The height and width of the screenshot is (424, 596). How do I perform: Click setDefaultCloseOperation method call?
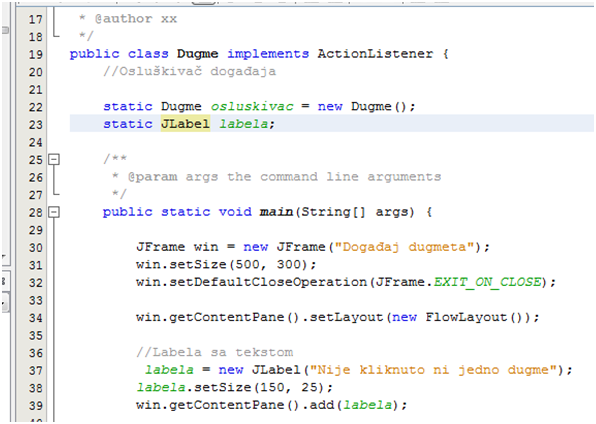(268, 282)
